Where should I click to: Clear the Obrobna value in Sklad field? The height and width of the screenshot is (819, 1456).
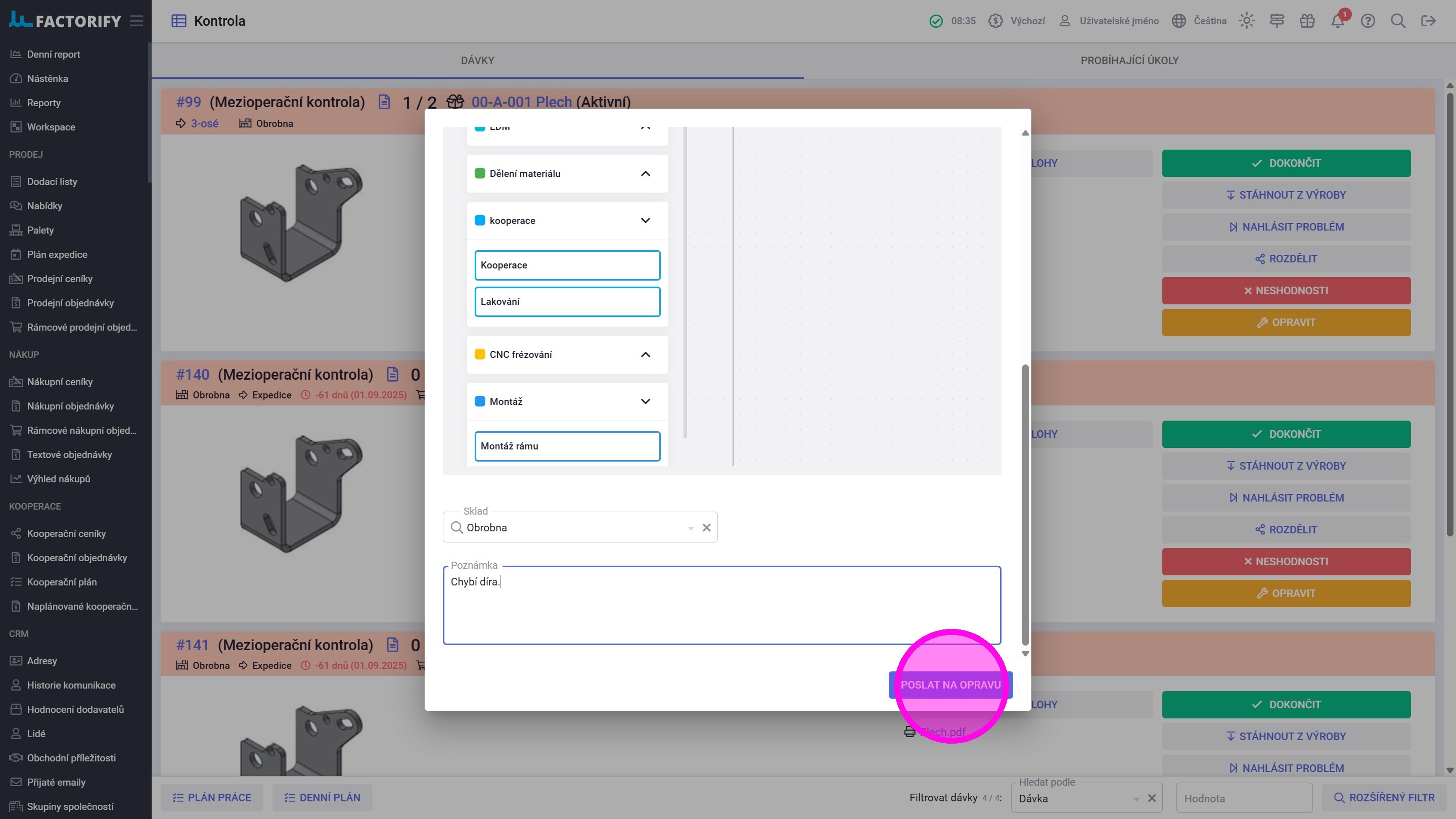(x=707, y=527)
